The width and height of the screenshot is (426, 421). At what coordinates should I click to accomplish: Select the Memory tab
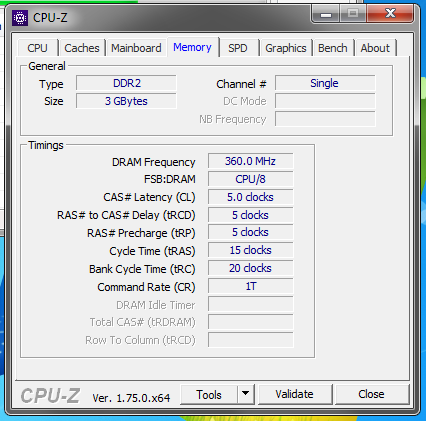click(192, 47)
